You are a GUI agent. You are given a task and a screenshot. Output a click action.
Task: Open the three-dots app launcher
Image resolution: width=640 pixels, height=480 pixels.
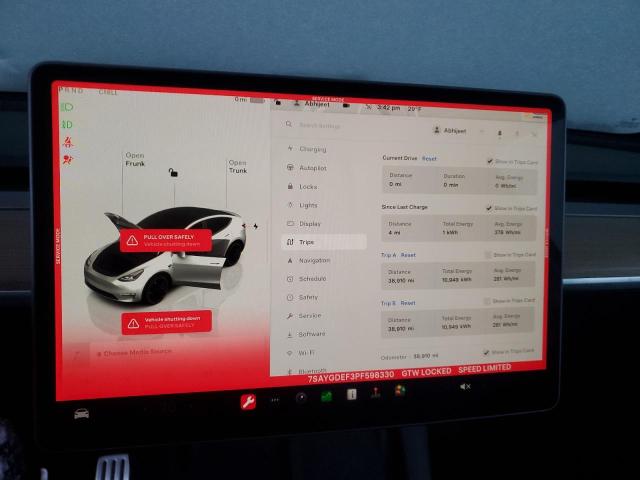[276, 400]
